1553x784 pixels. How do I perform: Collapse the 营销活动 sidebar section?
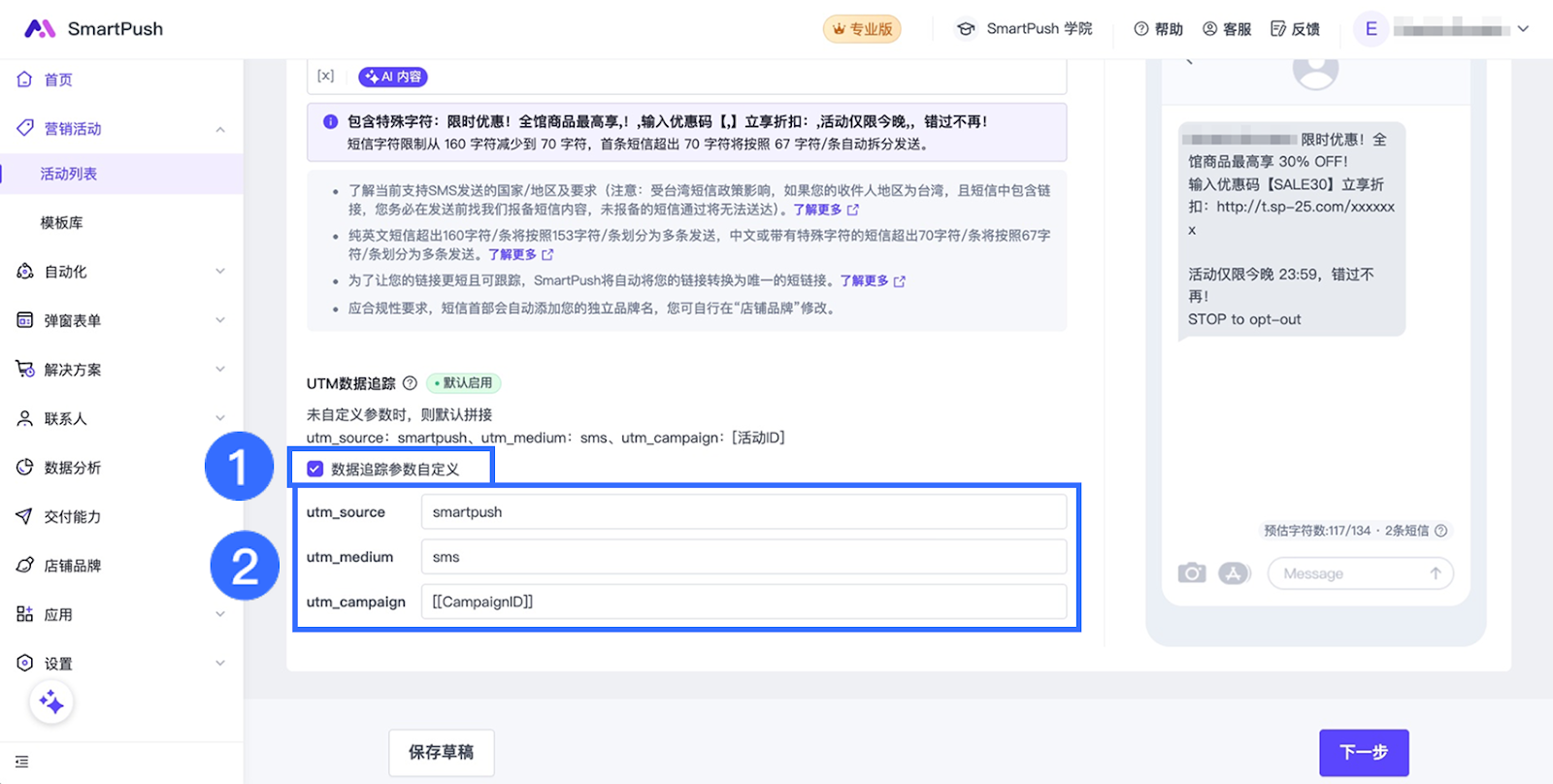click(220, 129)
